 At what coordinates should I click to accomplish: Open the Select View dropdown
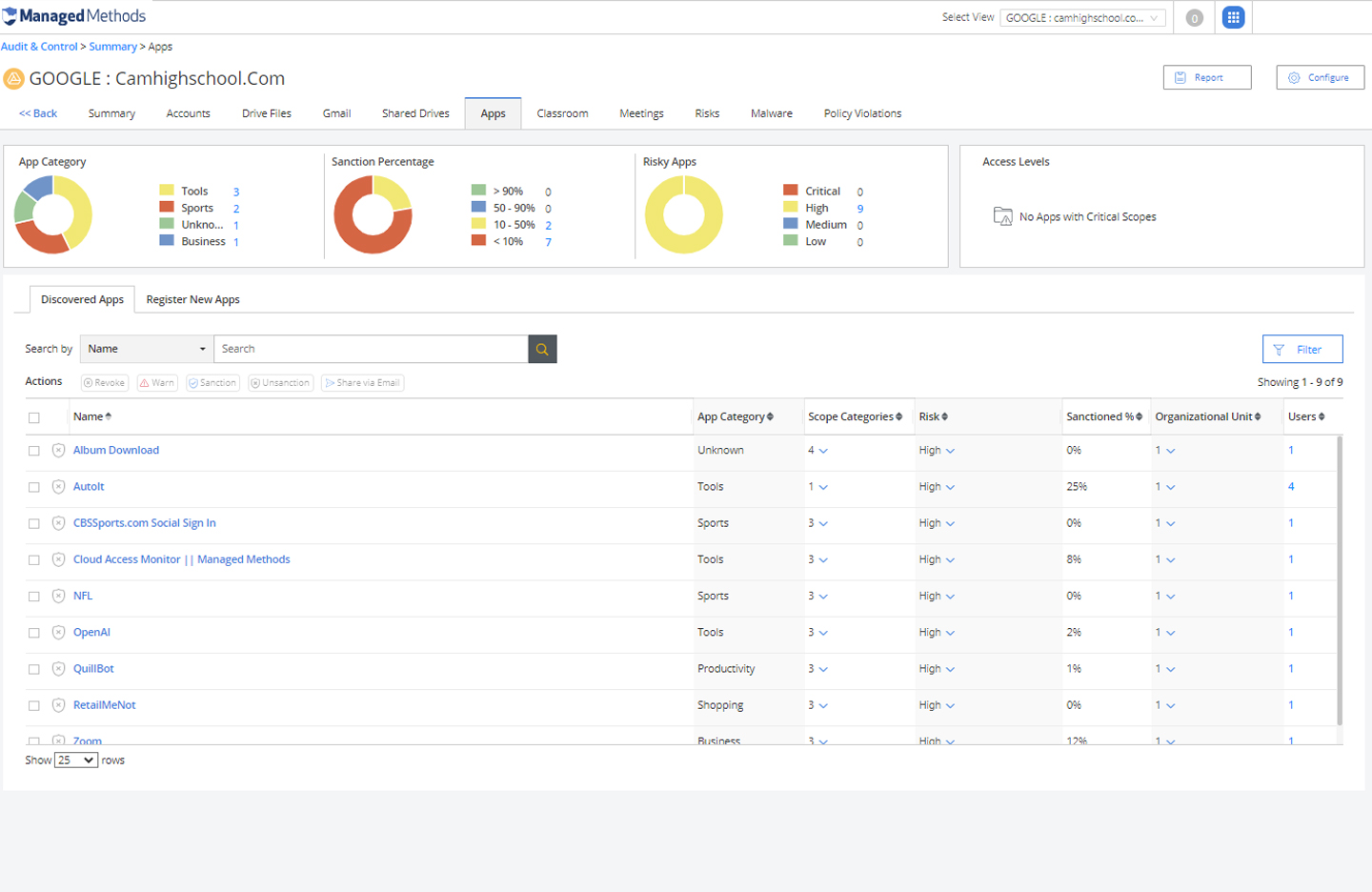[1082, 18]
